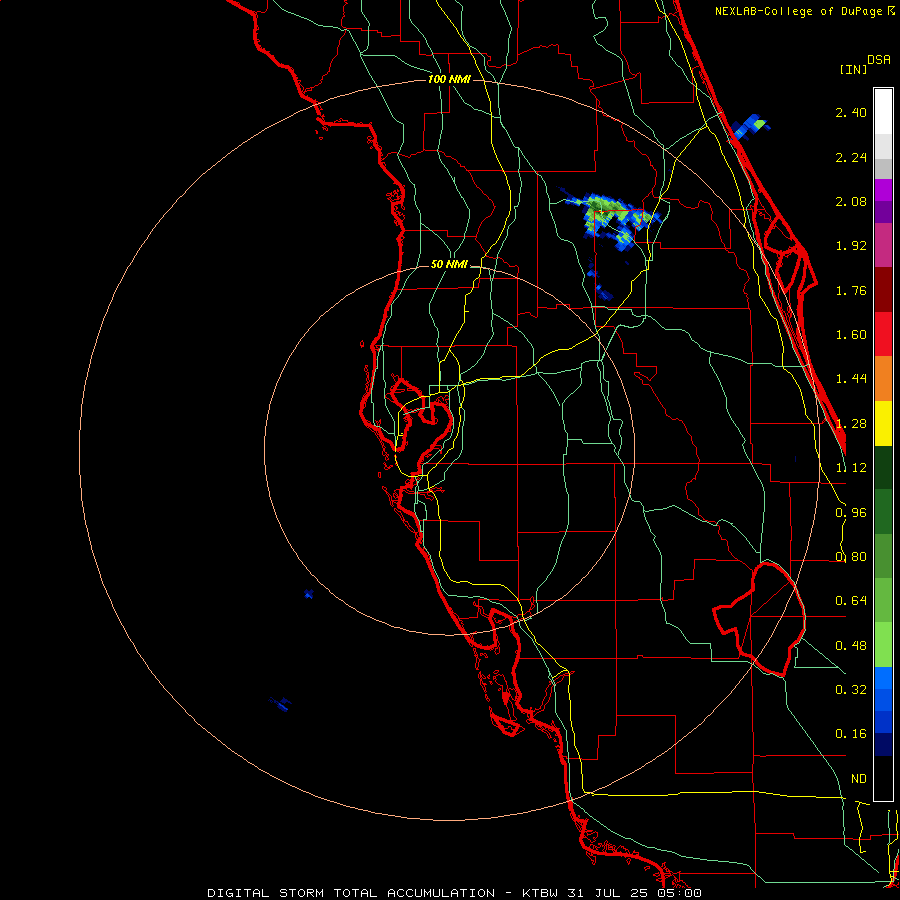The width and height of the screenshot is (900, 900).
Task: Click the southernmost blue echo in the Gulf
Action: tap(281, 703)
